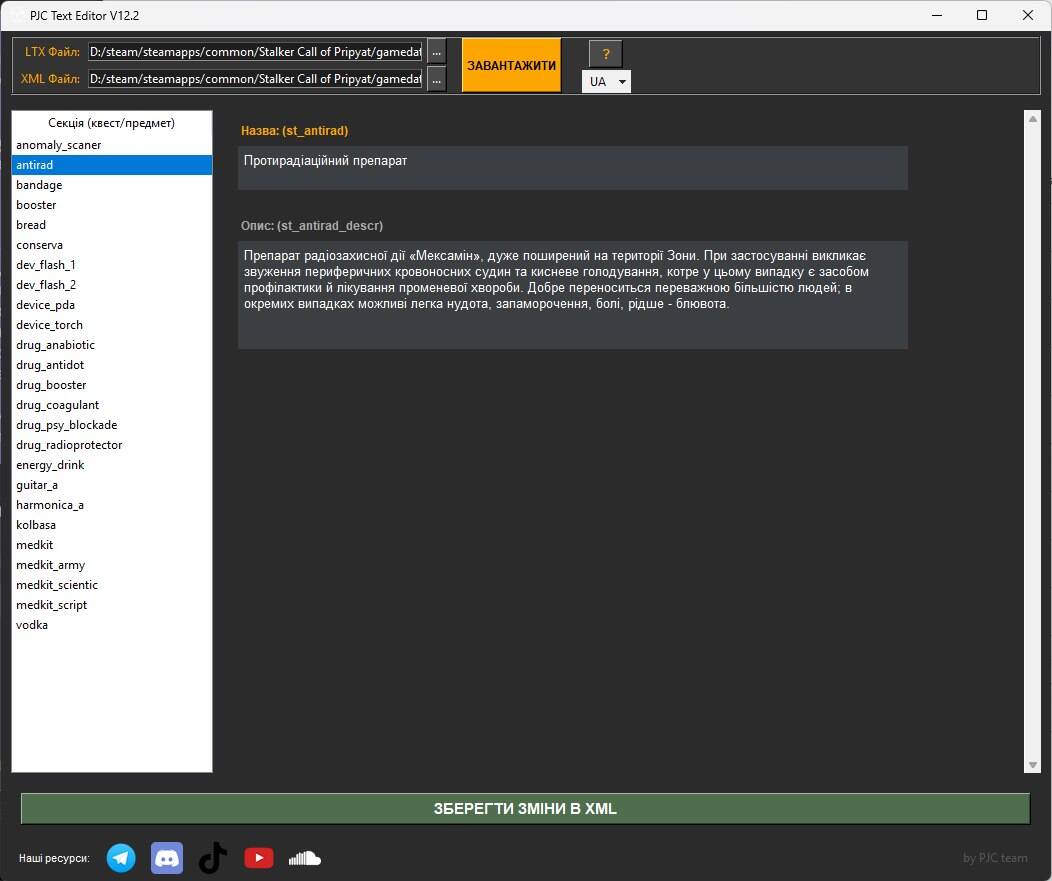The height and width of the screenshot is (881, 1052).
Task: Browse for the XML file
Action: (436, 79)
